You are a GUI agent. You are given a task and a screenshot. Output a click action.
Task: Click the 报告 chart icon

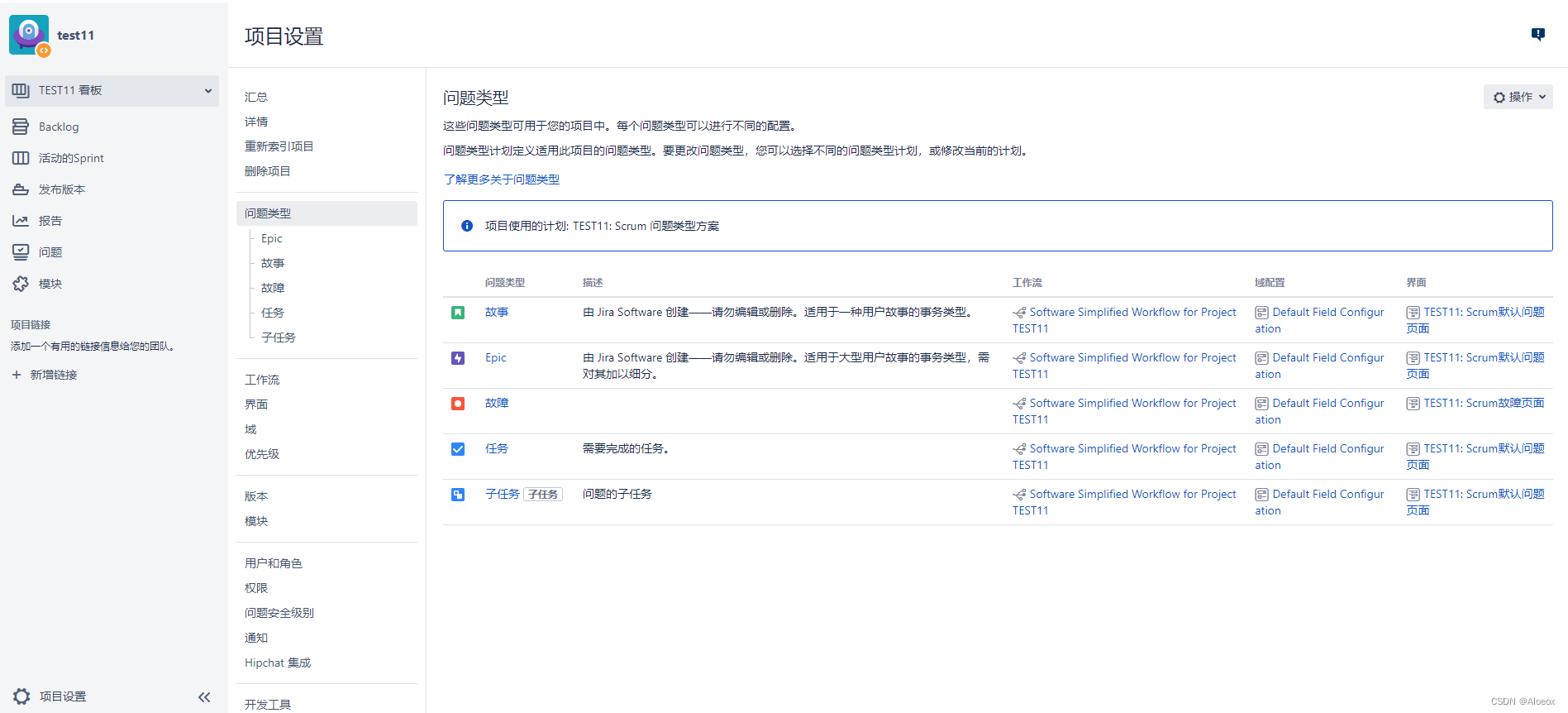[21, 221]
